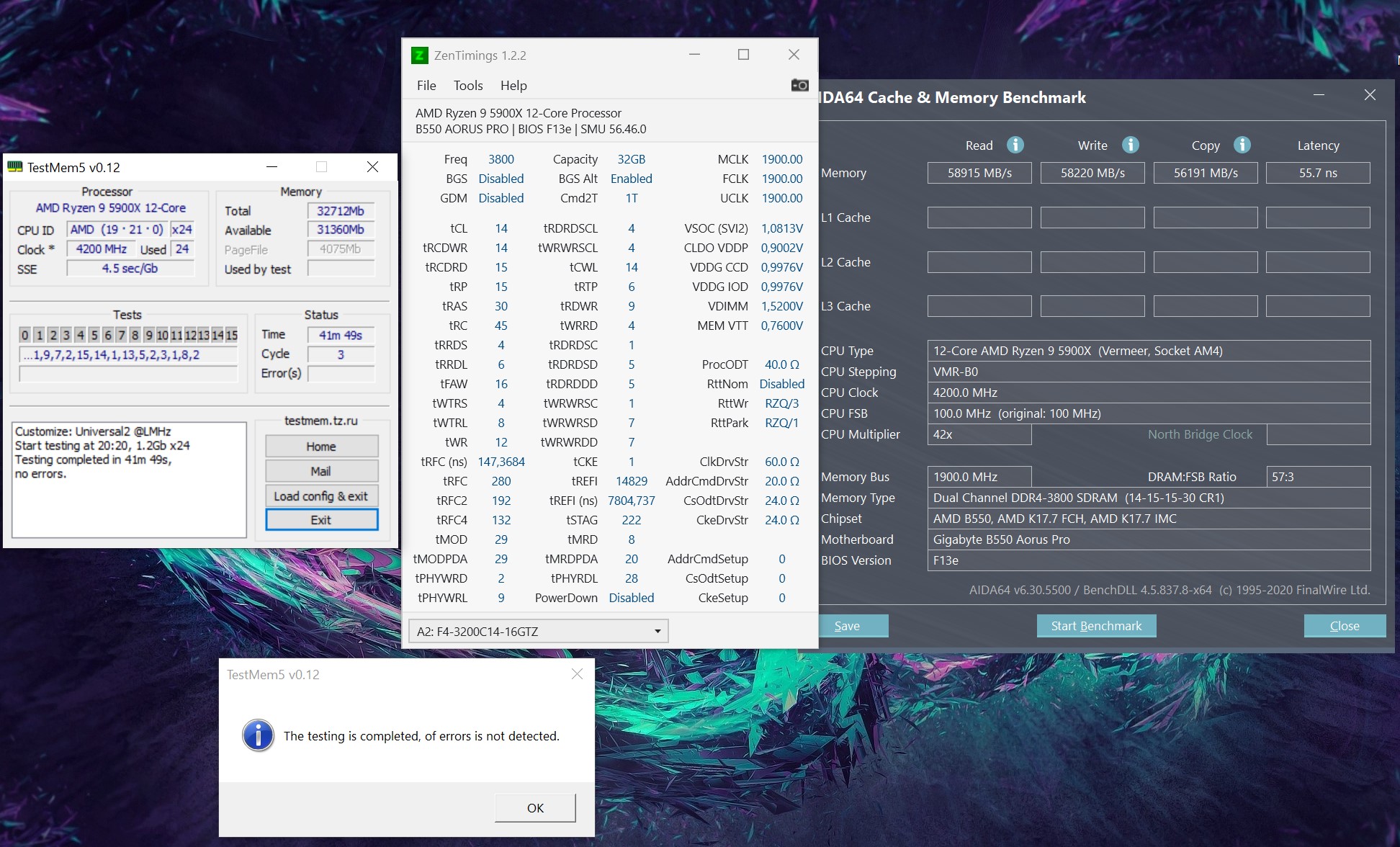Click the ZenTimings green logo icon
The width and height of the screenshot is (1400, 847).
tap(419, 55)
